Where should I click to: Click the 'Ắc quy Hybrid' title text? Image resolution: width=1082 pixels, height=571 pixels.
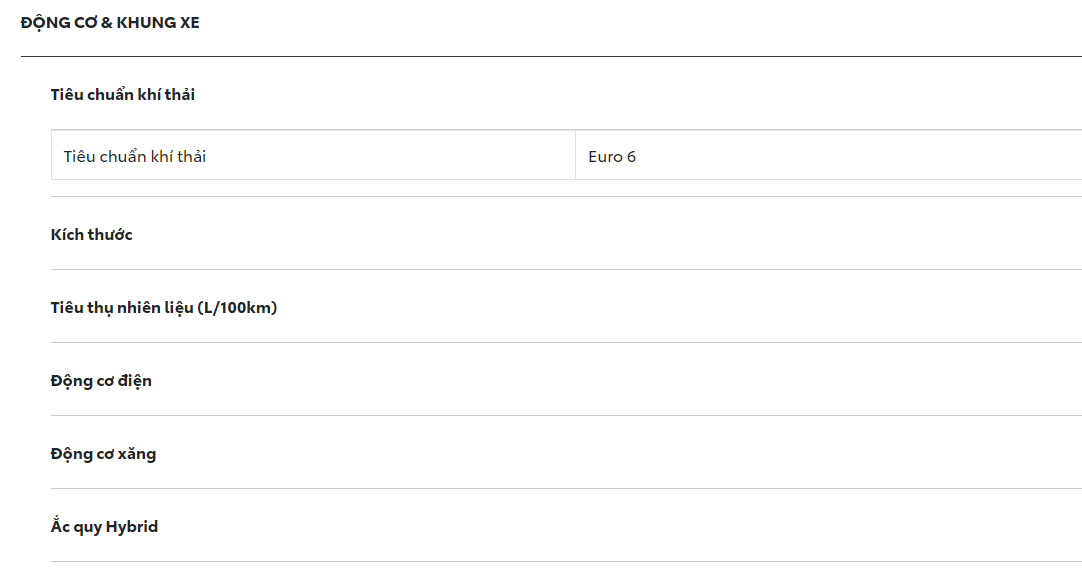pyautogui.click(x=104, y=527)
